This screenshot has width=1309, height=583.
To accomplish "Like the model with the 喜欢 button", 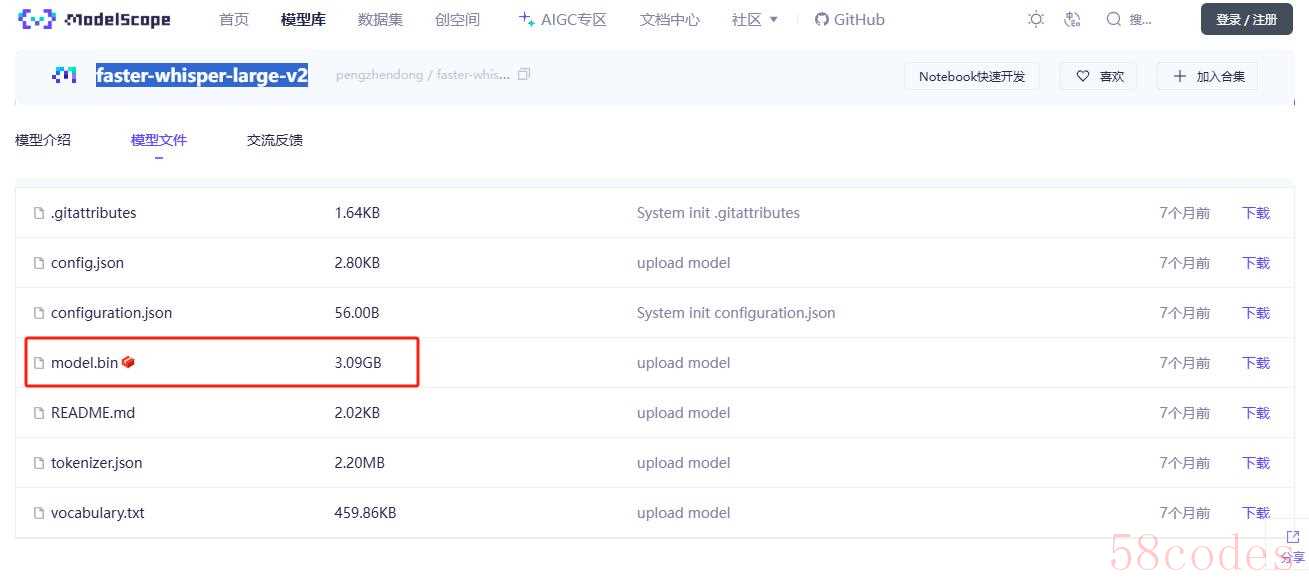I will 1099,76.
